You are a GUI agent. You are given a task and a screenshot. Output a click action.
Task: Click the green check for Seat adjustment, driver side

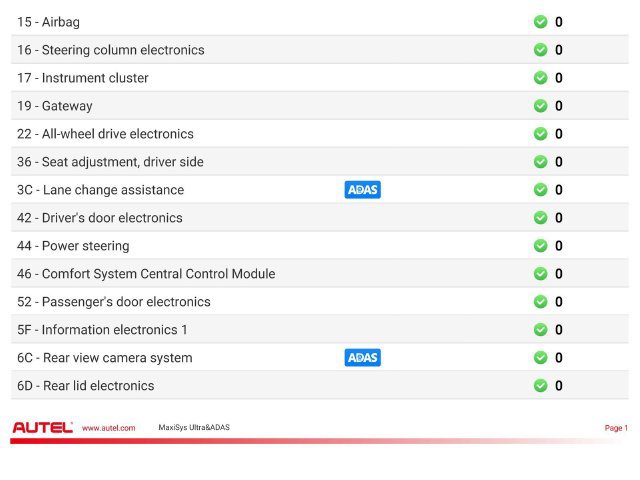tap(540, 162)
